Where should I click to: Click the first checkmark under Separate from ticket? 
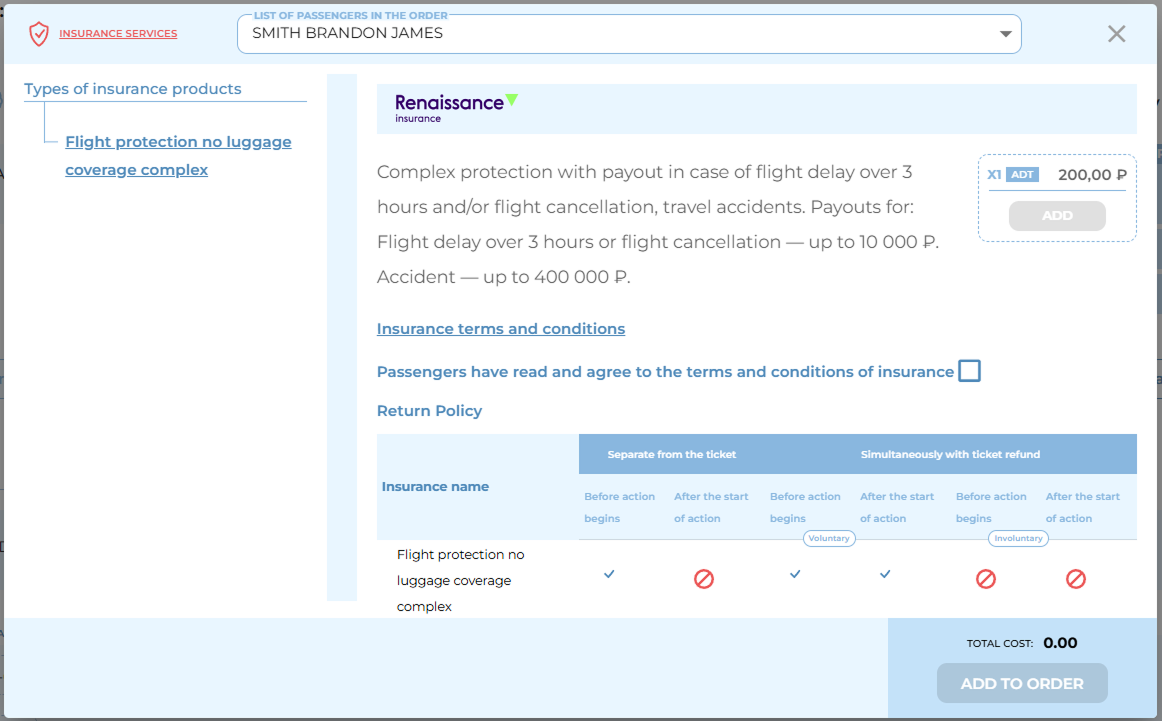(609, 574)
